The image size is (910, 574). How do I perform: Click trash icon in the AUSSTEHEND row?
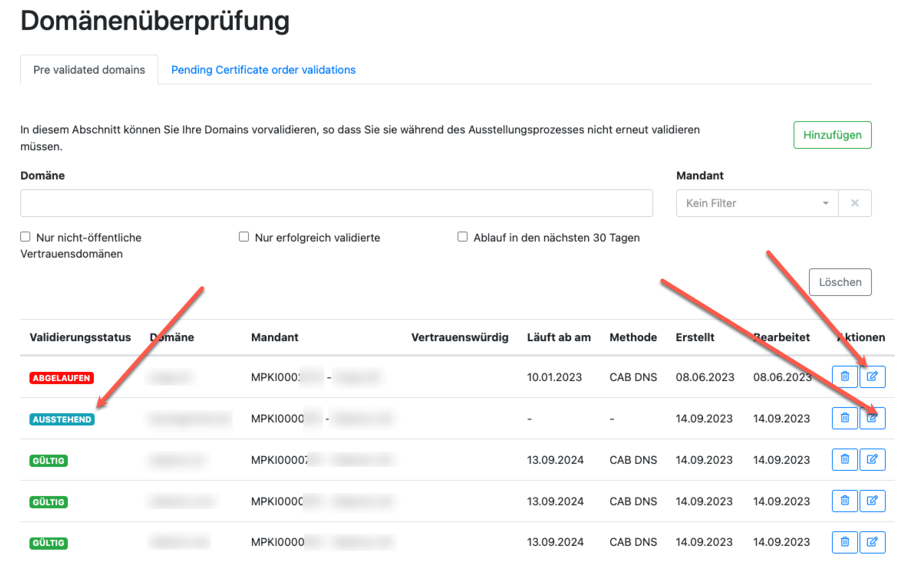point(844,418)
